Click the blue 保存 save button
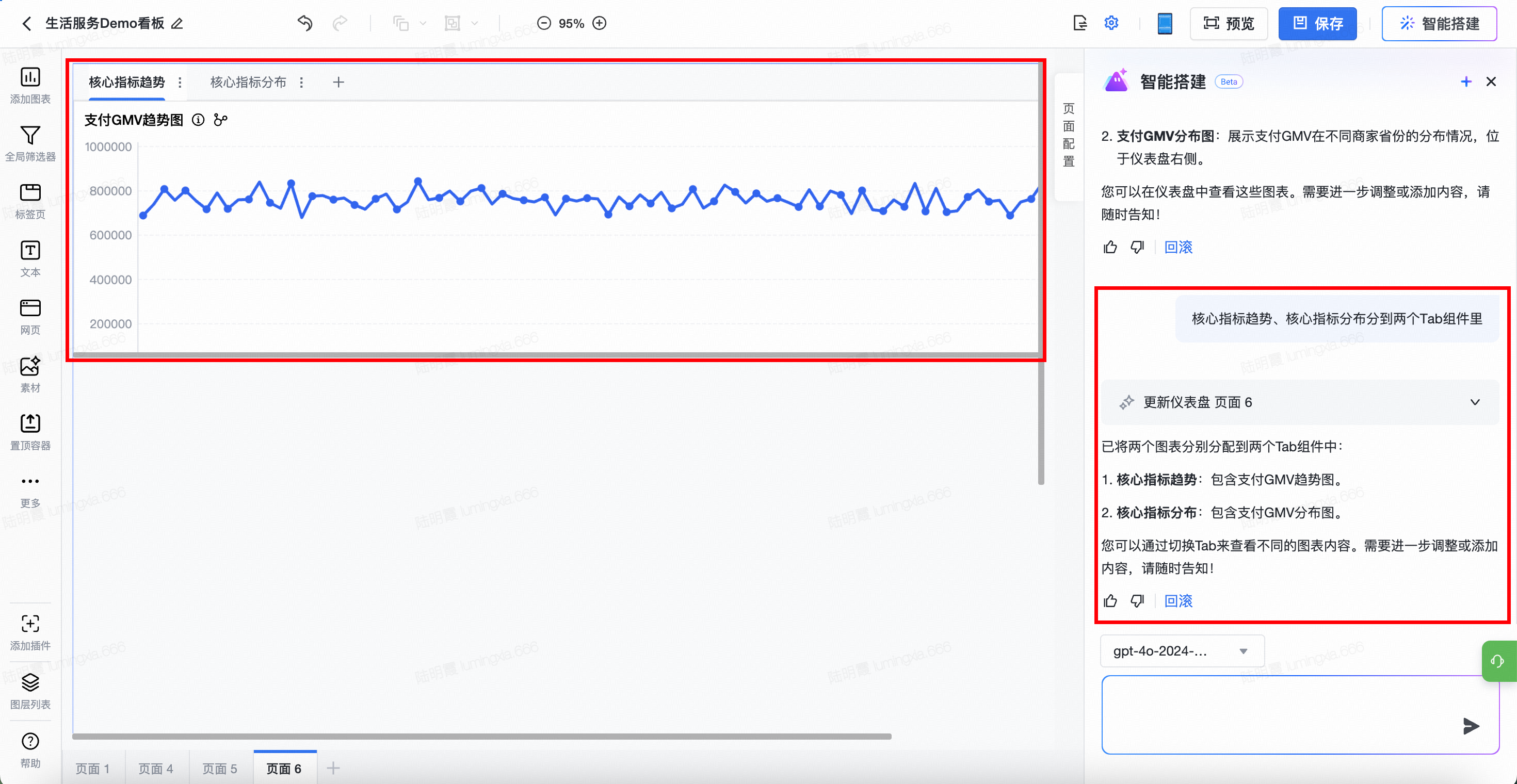The width and height of the screenshot is (1517, 784). [x=1317, y=24]
